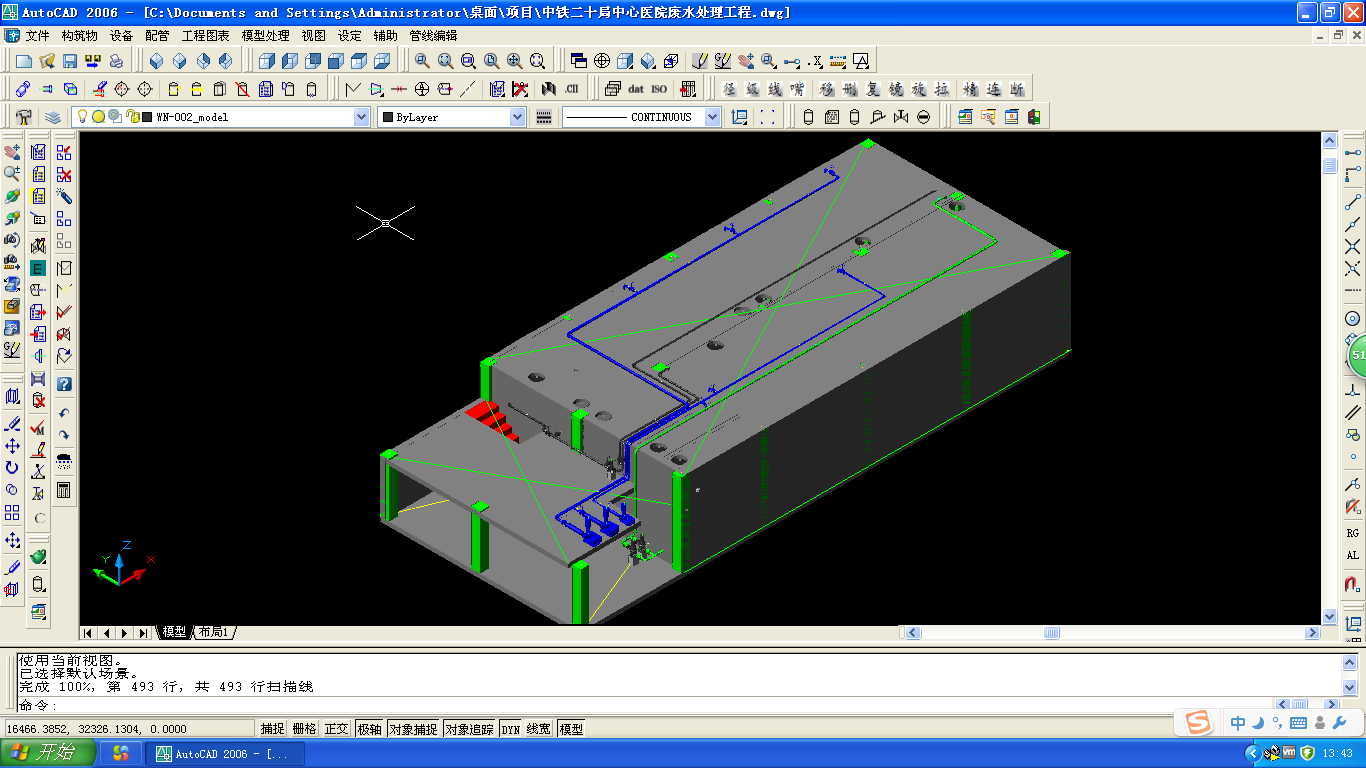Screen dimensions: 1366x768
Task: Toggle 正交 ortho mode in status bar
Action: coord(336,729)
